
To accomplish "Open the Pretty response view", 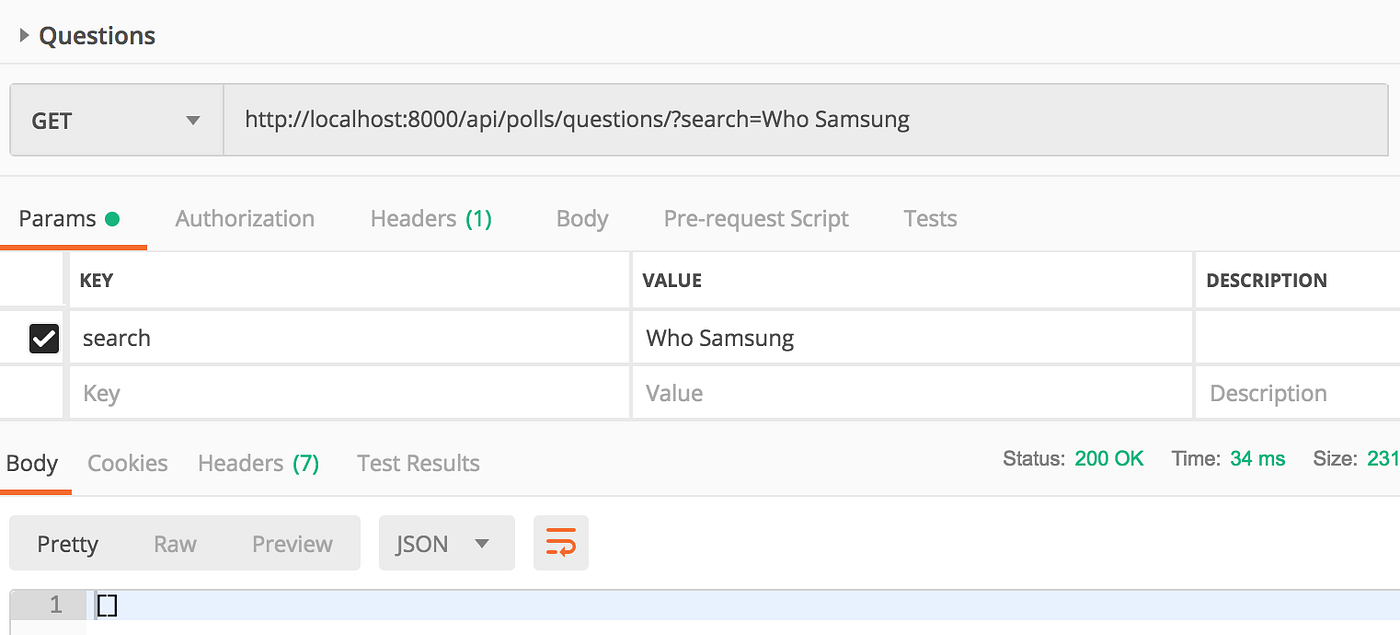I will pyautogui.click(x=67, y=543).
